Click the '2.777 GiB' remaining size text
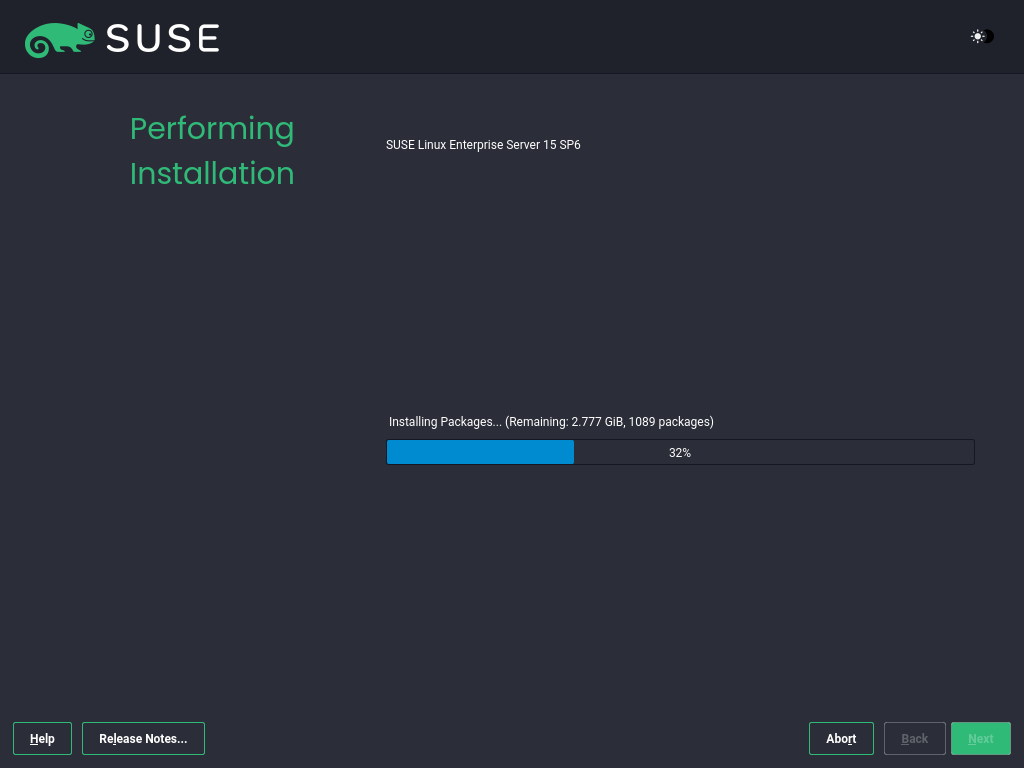This screenshot has width=1024, height=768. [x=597, y=422]
